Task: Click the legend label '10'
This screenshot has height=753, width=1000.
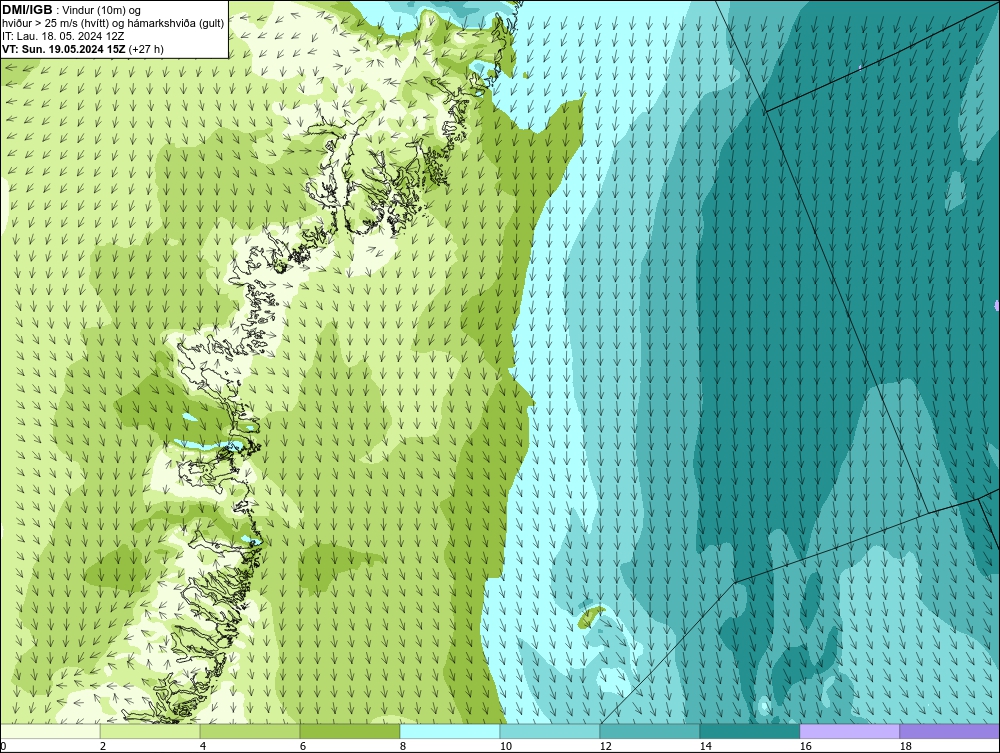Action: [x=506, y=746]
